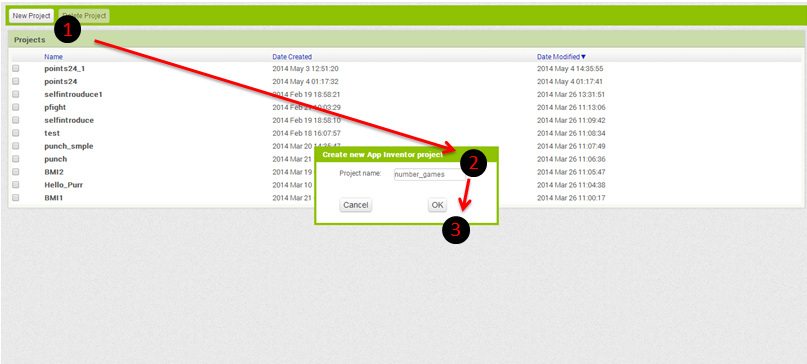Check the box for selfintrouduce1

15,94
